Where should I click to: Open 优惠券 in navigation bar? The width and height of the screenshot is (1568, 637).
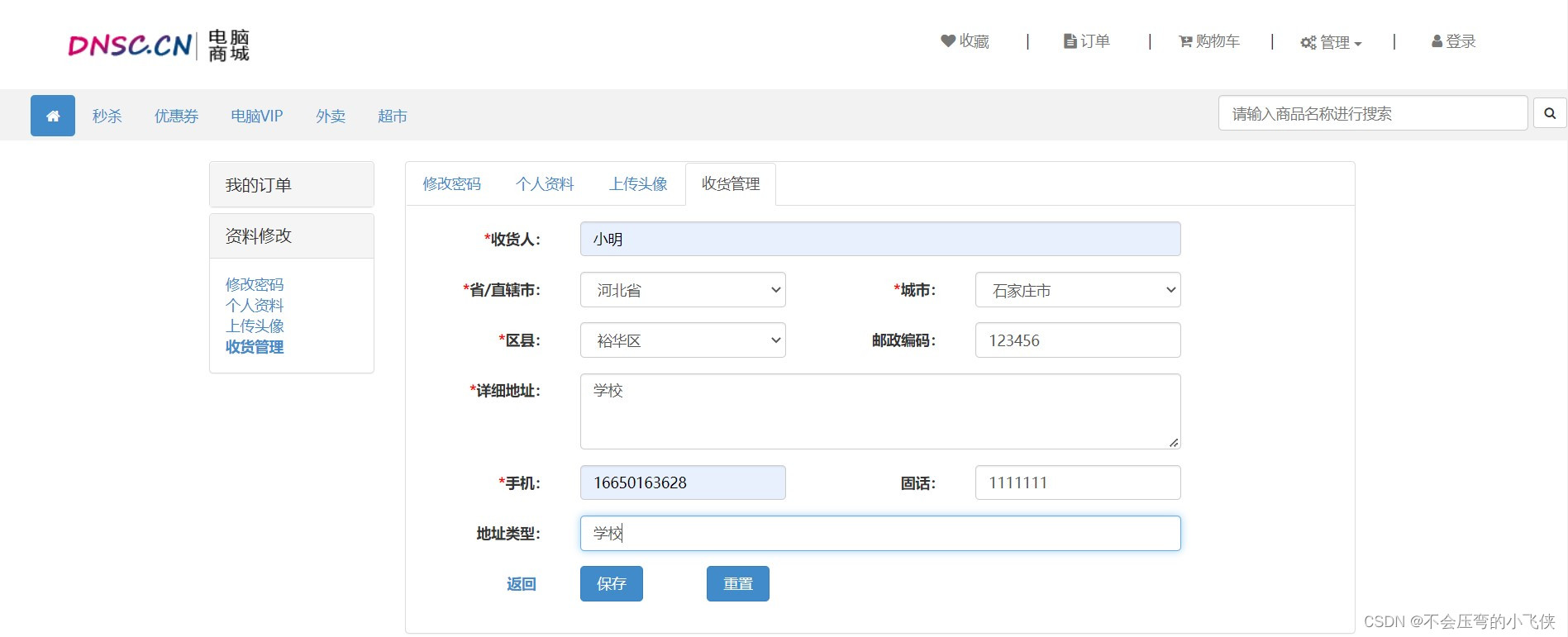click(x=177, y=116)
